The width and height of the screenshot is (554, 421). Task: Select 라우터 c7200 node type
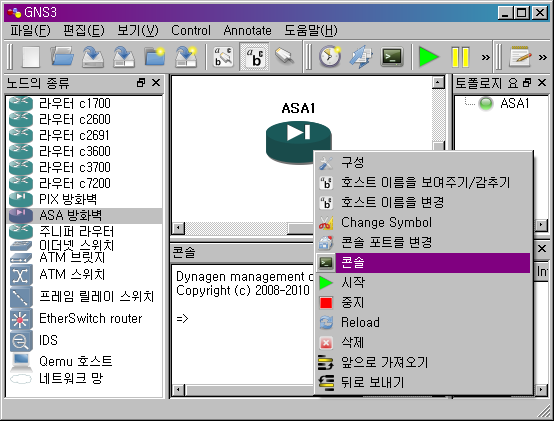tap(84, 183)
